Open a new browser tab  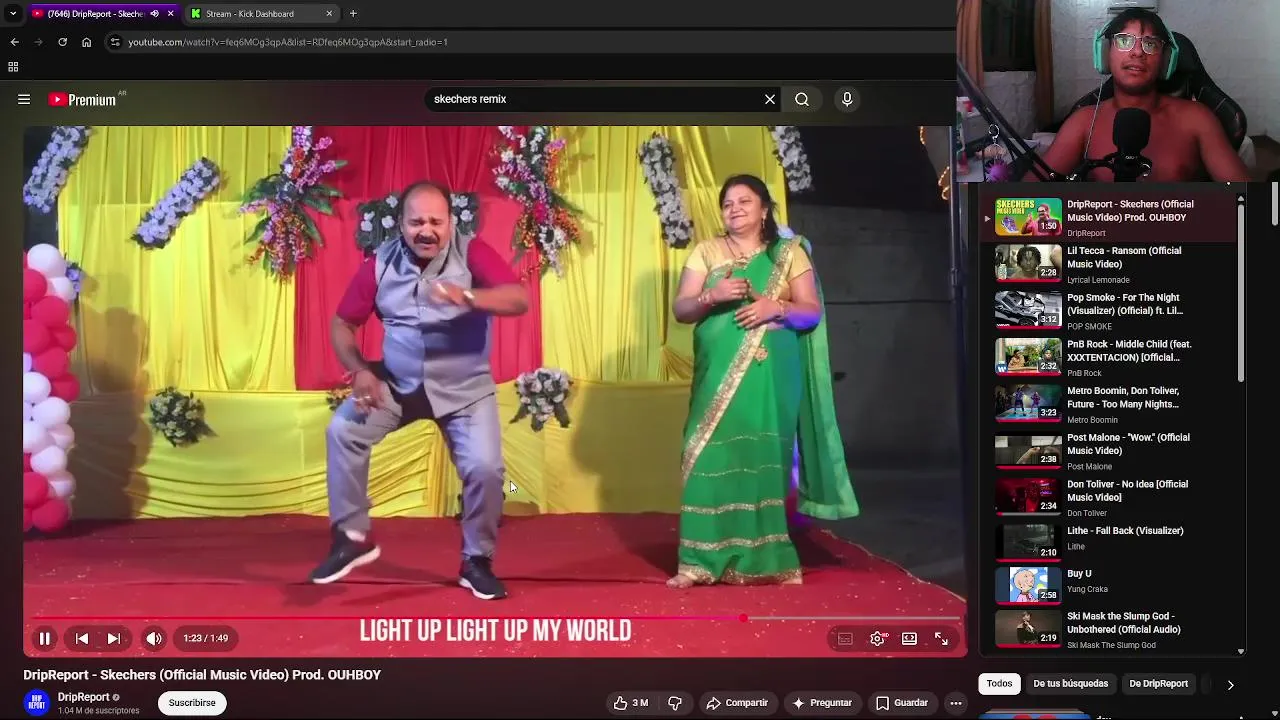[353, 14]
